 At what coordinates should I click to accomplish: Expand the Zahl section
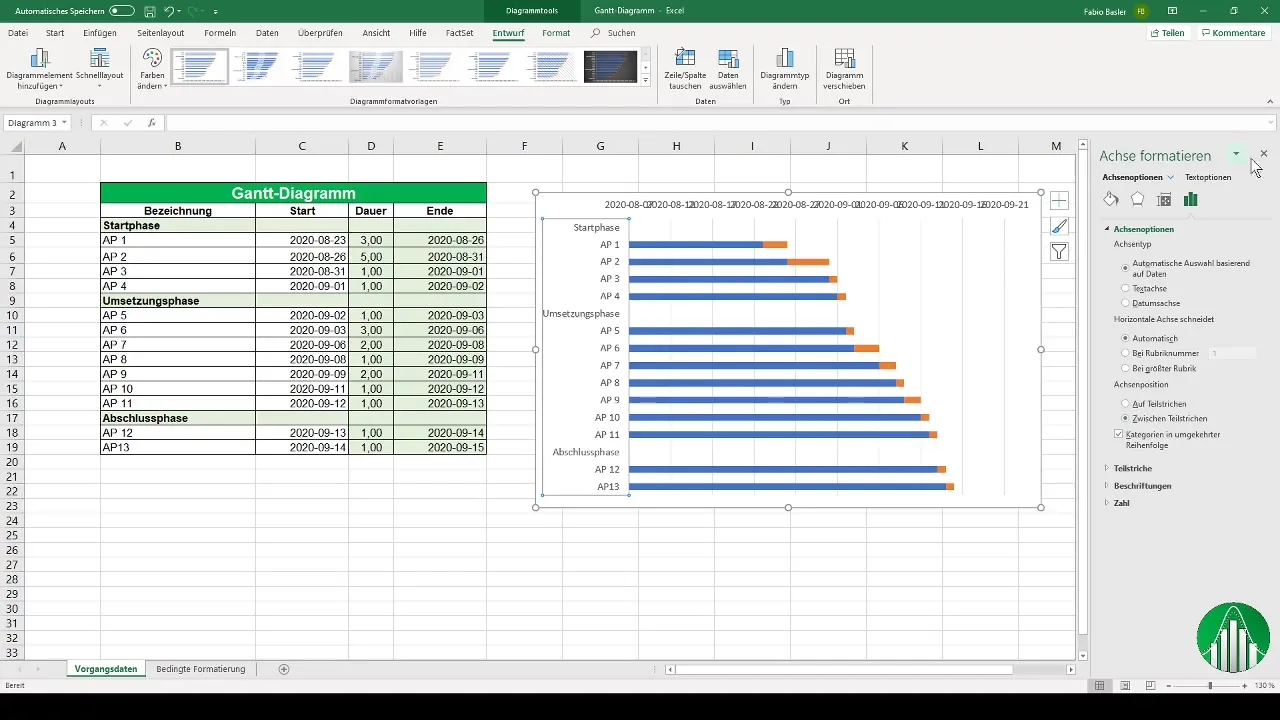[1107, 503]
